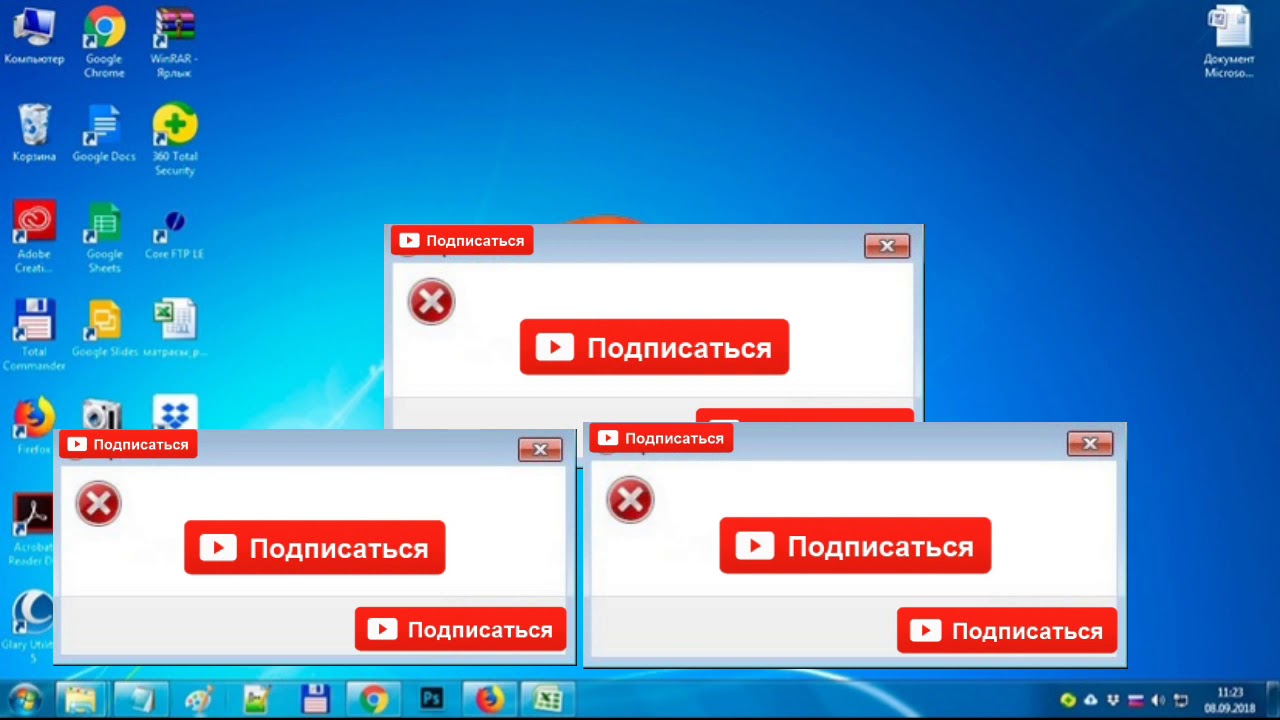
Task: Open the clock showing 11:23 in the taskbar
Action: (x=1230, y=700)
